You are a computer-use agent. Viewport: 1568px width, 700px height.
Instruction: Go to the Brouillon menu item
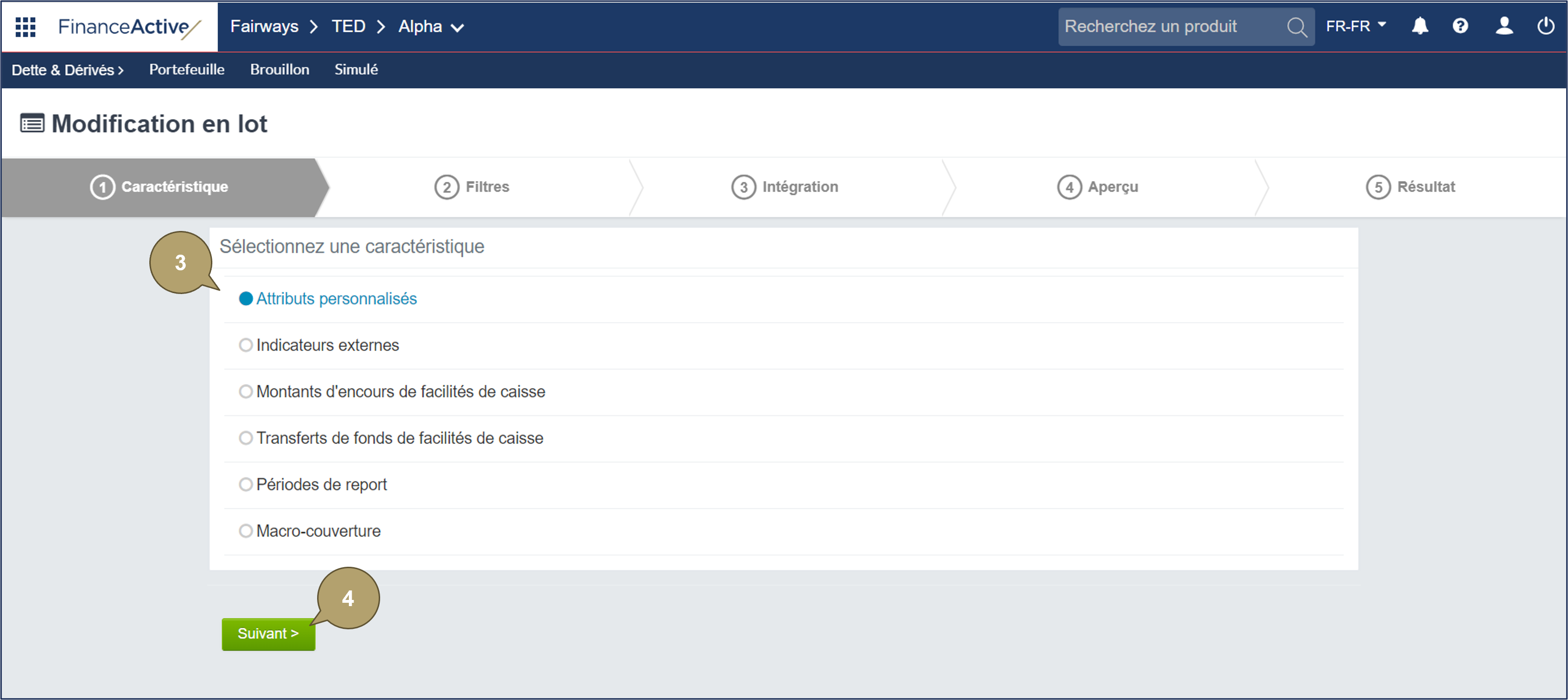279,69
